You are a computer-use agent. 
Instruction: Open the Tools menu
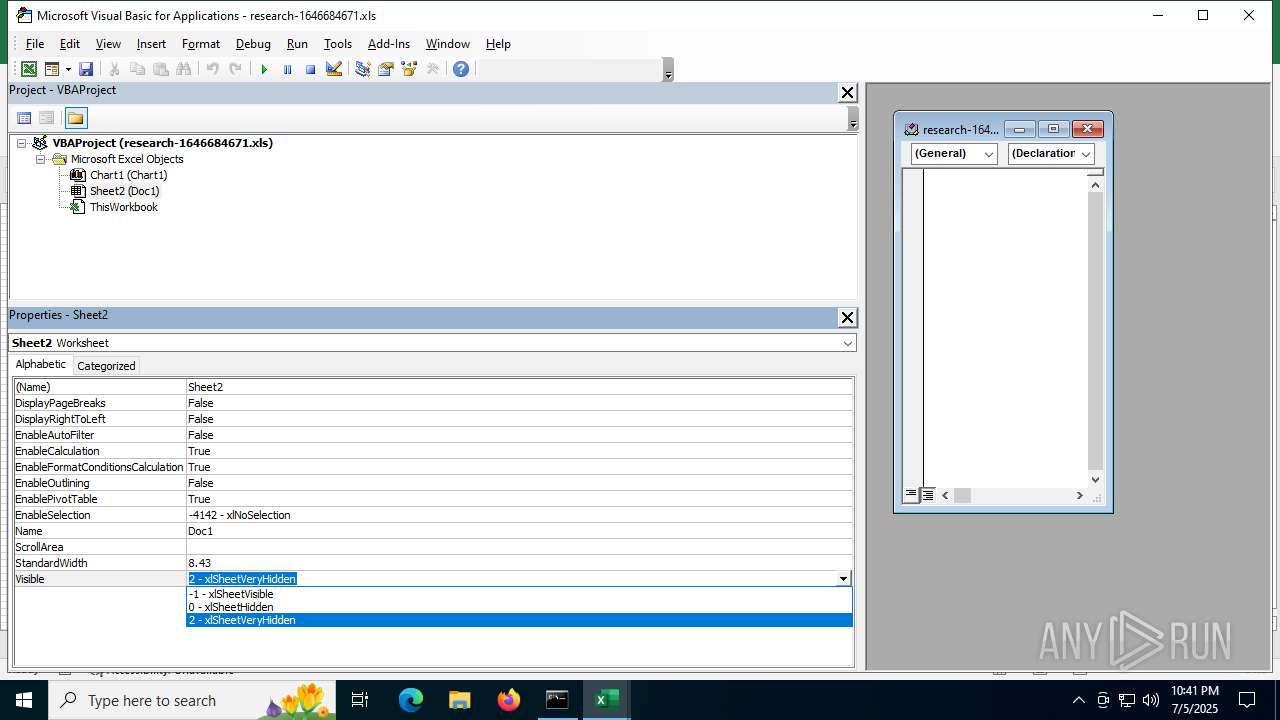(338, 44)
